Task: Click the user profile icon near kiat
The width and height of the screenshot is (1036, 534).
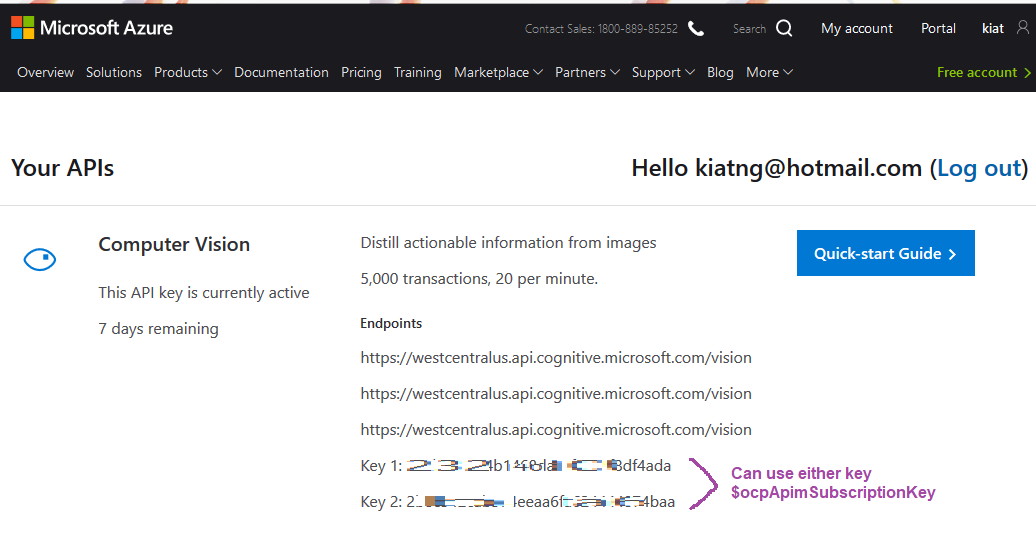Action: click(1022, 28)
